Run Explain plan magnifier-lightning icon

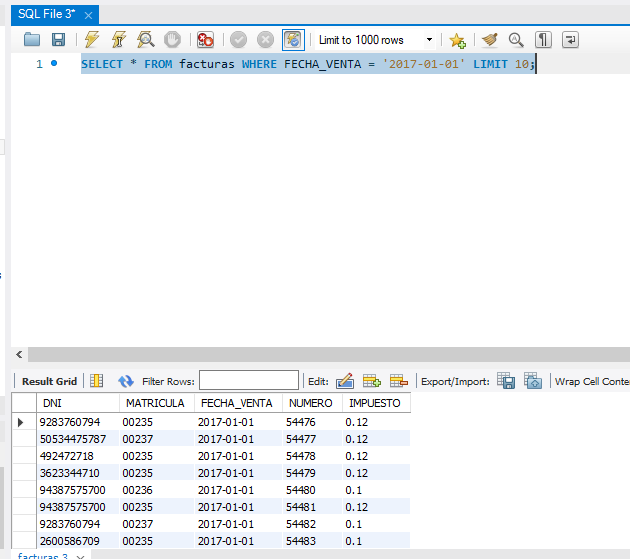145,40
